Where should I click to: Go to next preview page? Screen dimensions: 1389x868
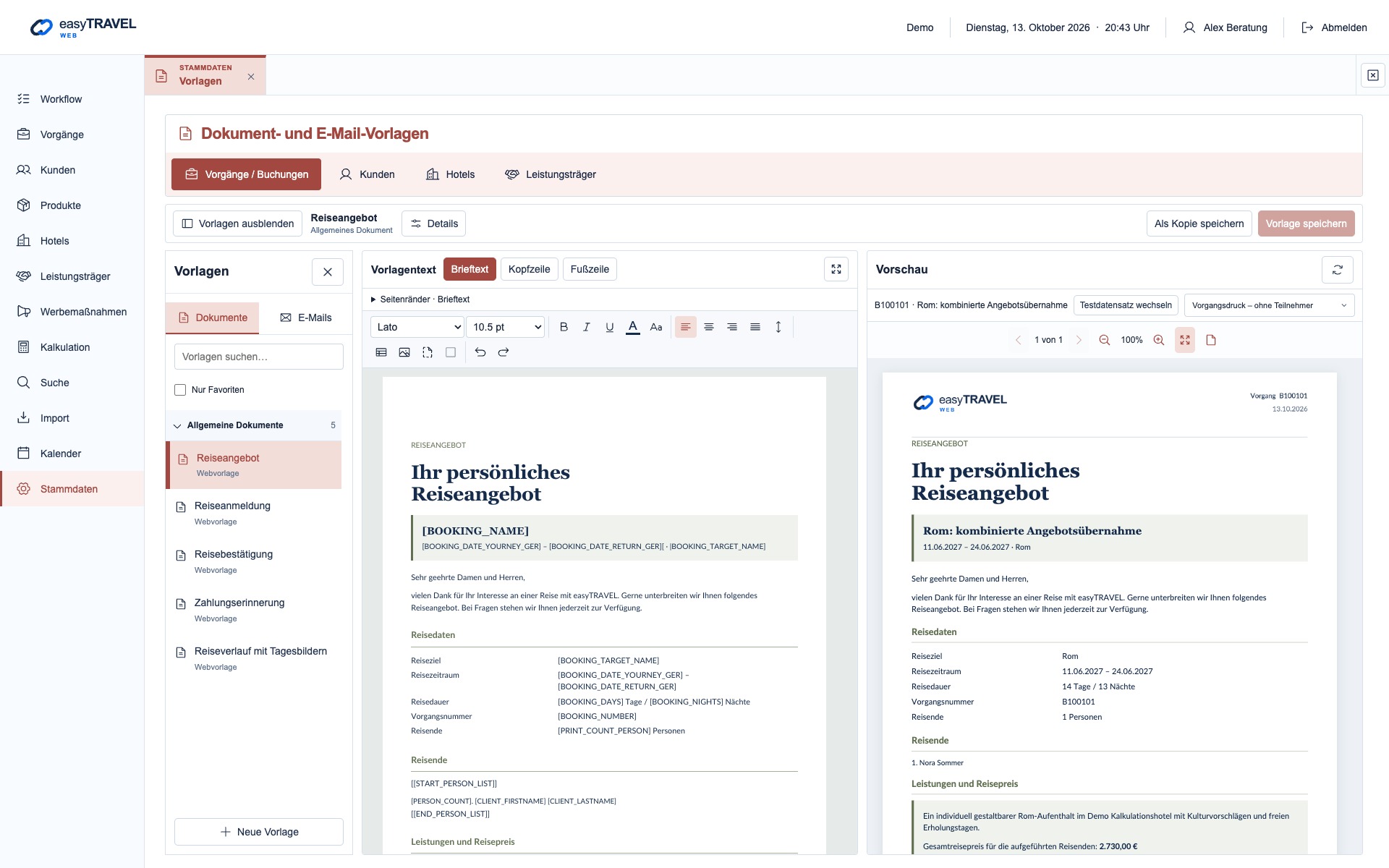coord(1079,340)
